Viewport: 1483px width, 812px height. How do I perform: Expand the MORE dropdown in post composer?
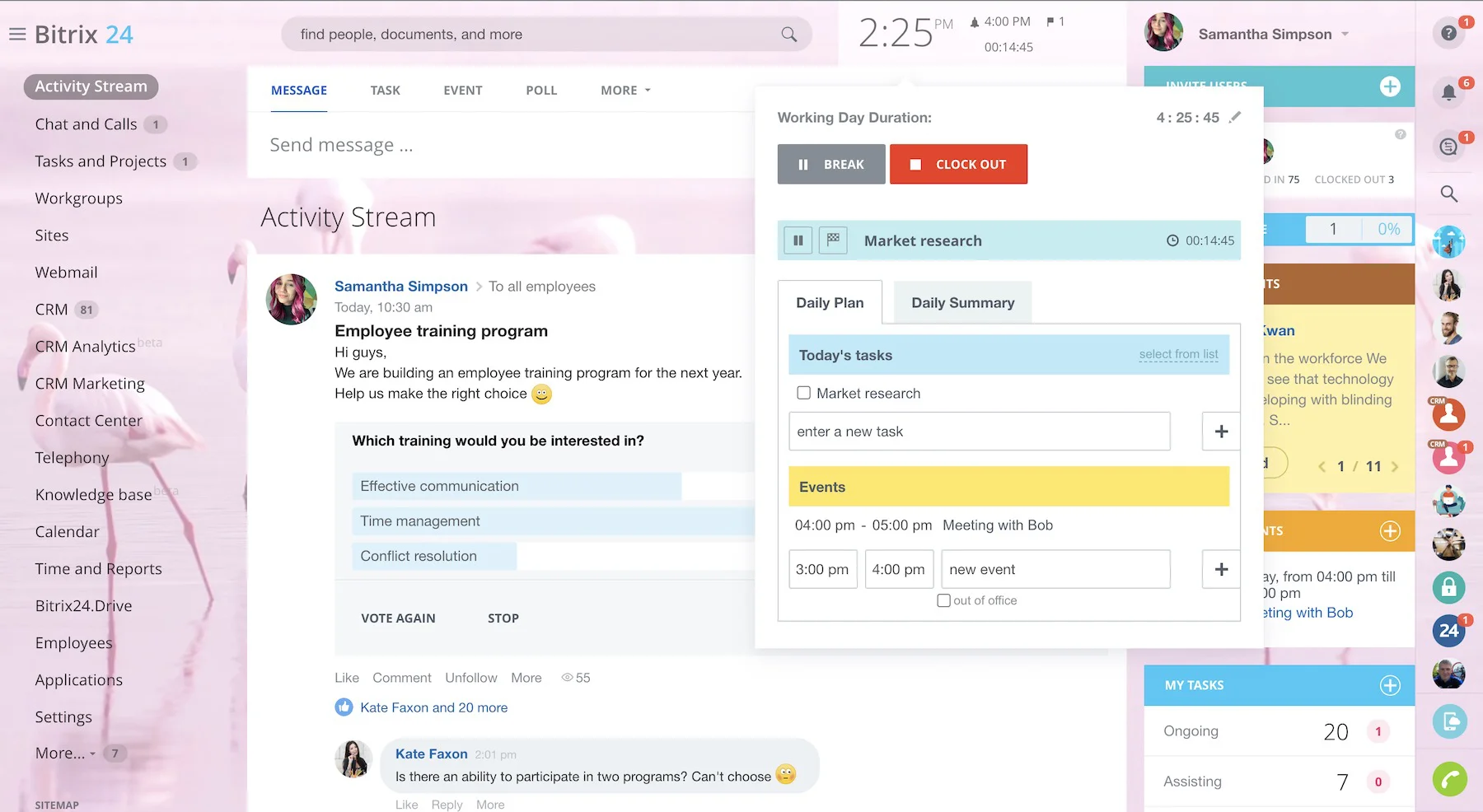[x=625, y=91]
